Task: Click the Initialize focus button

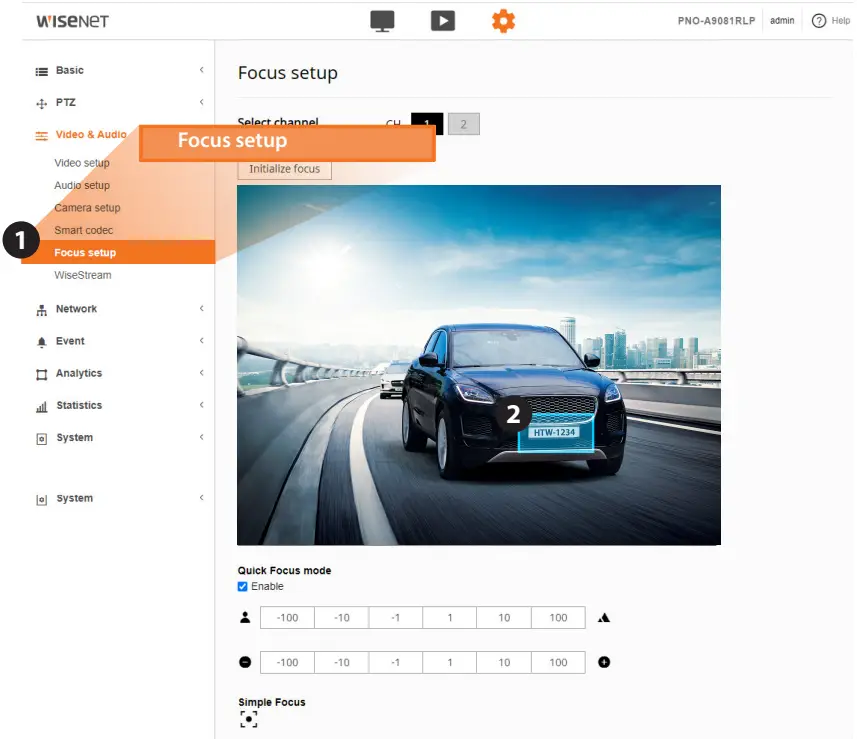Action: click(283, 168)
